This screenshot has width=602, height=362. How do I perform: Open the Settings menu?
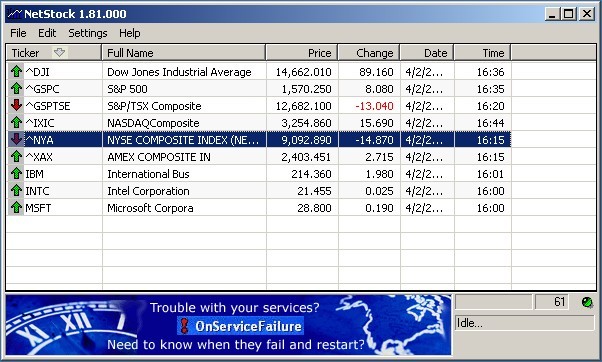point(88,33)
